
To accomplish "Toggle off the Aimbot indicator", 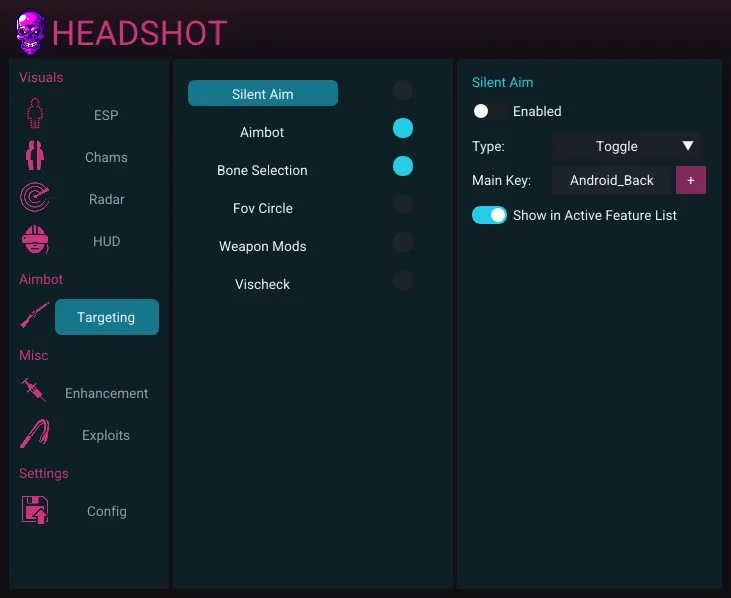I will pyautogui.click(x=403, y=128).
